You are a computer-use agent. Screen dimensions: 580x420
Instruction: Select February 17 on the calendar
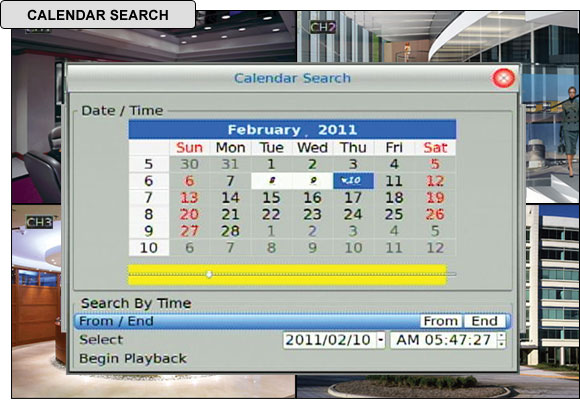(353, 198)
